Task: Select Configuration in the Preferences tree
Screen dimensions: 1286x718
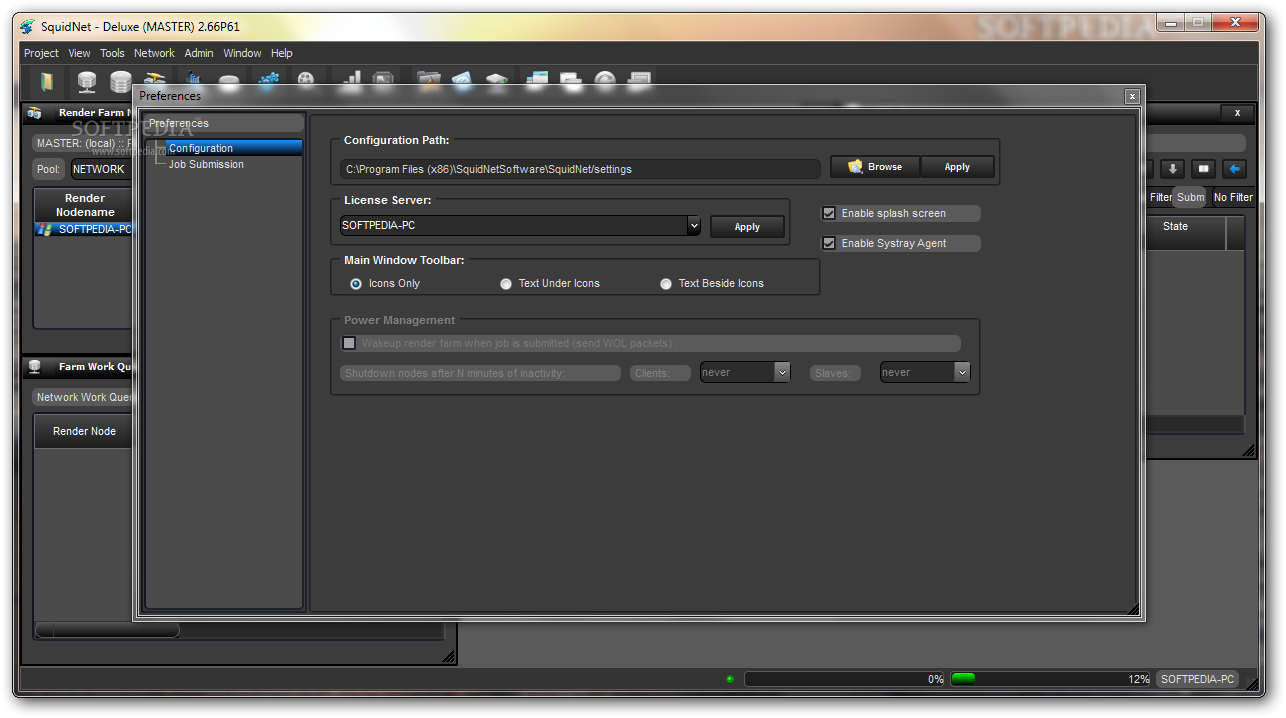Action: [x=234, y=148]
